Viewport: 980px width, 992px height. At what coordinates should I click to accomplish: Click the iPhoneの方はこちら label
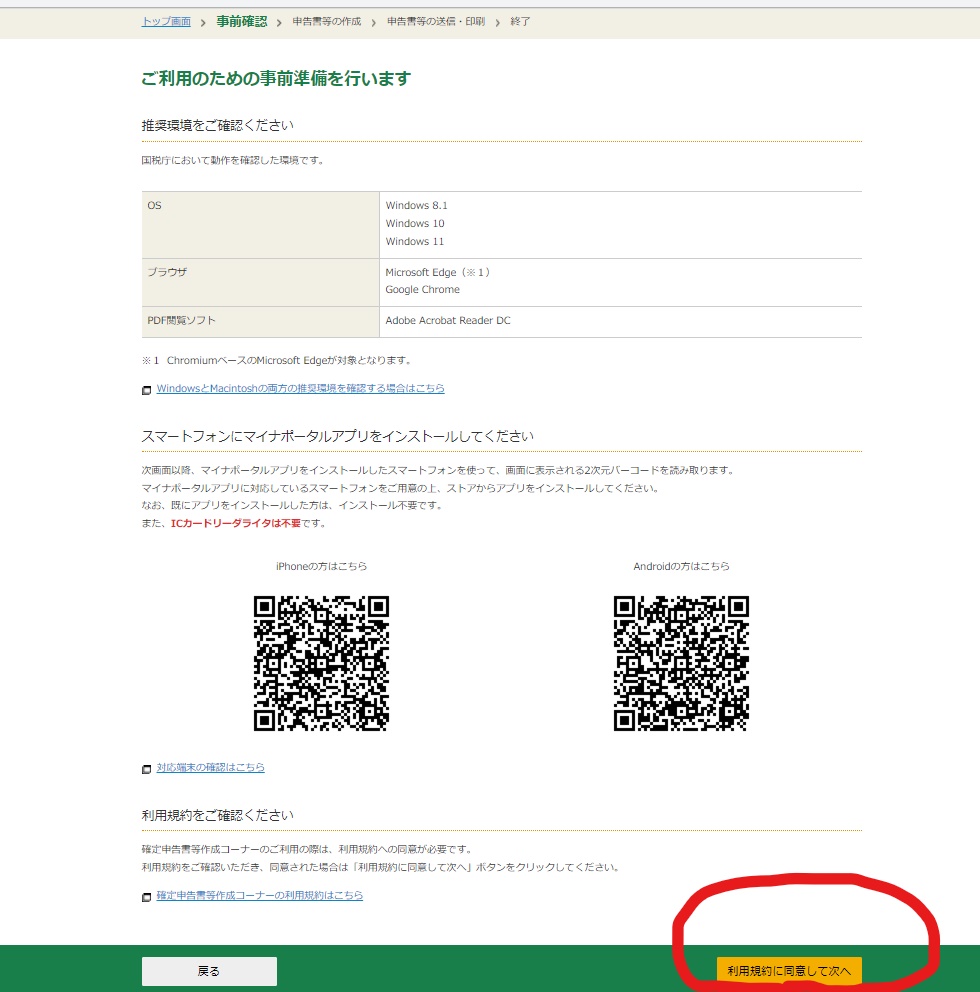(321, 566)
